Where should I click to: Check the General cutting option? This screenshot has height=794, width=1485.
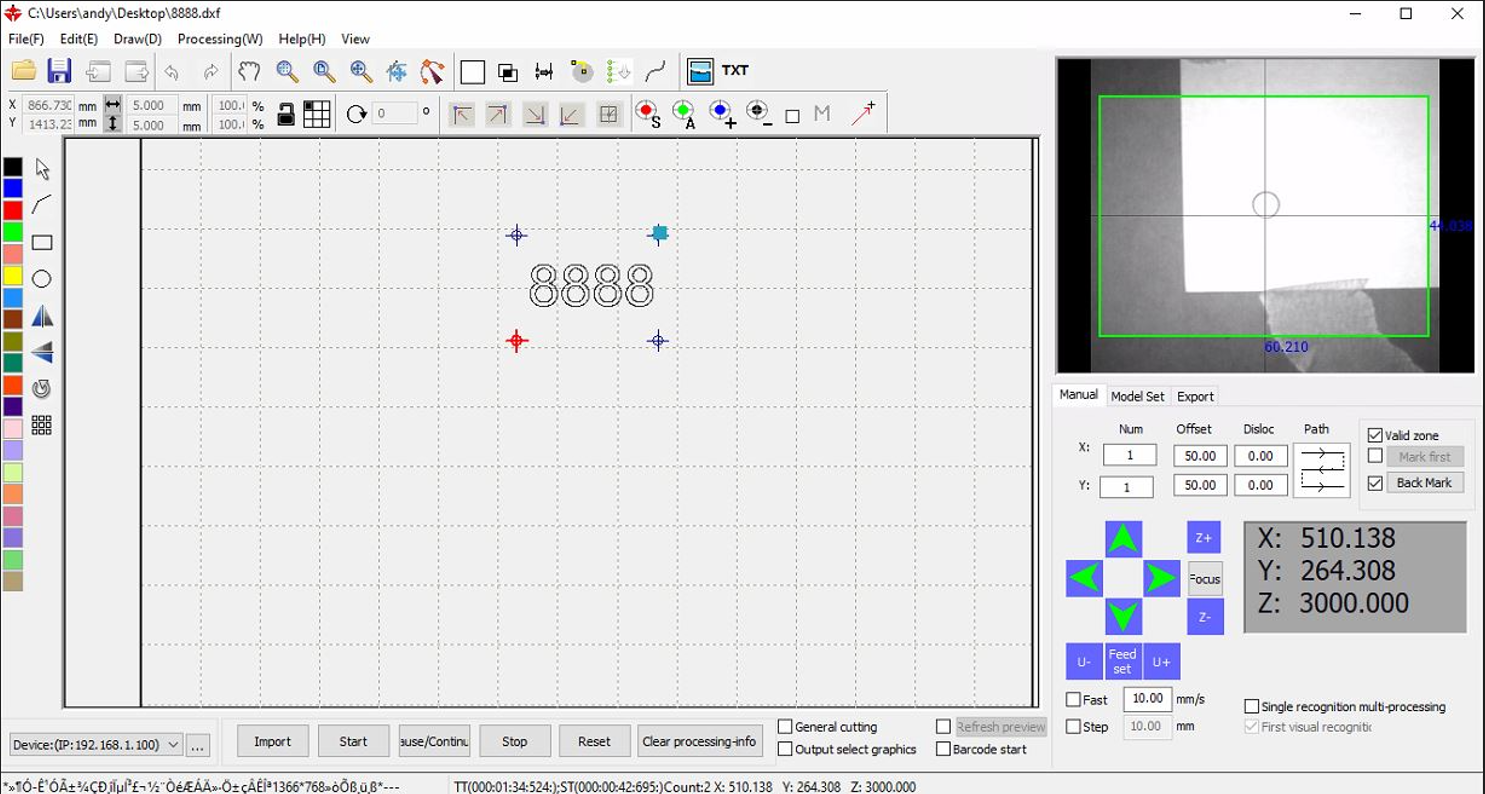(785, 727)
